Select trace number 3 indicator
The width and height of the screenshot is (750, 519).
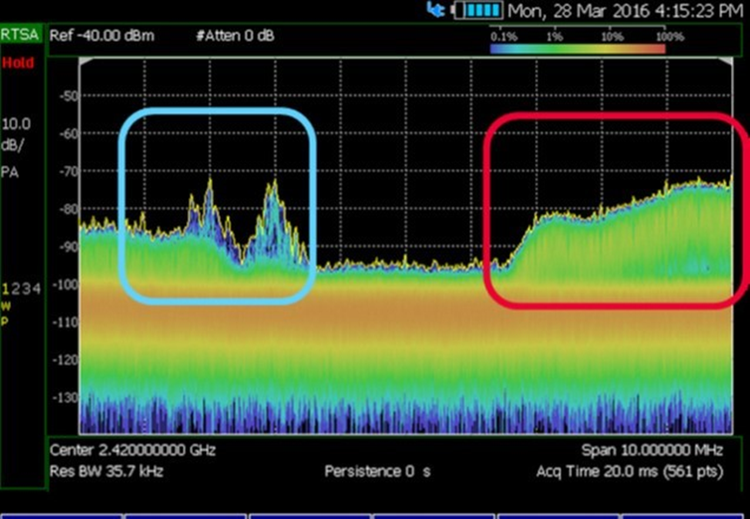pos(27,289)
